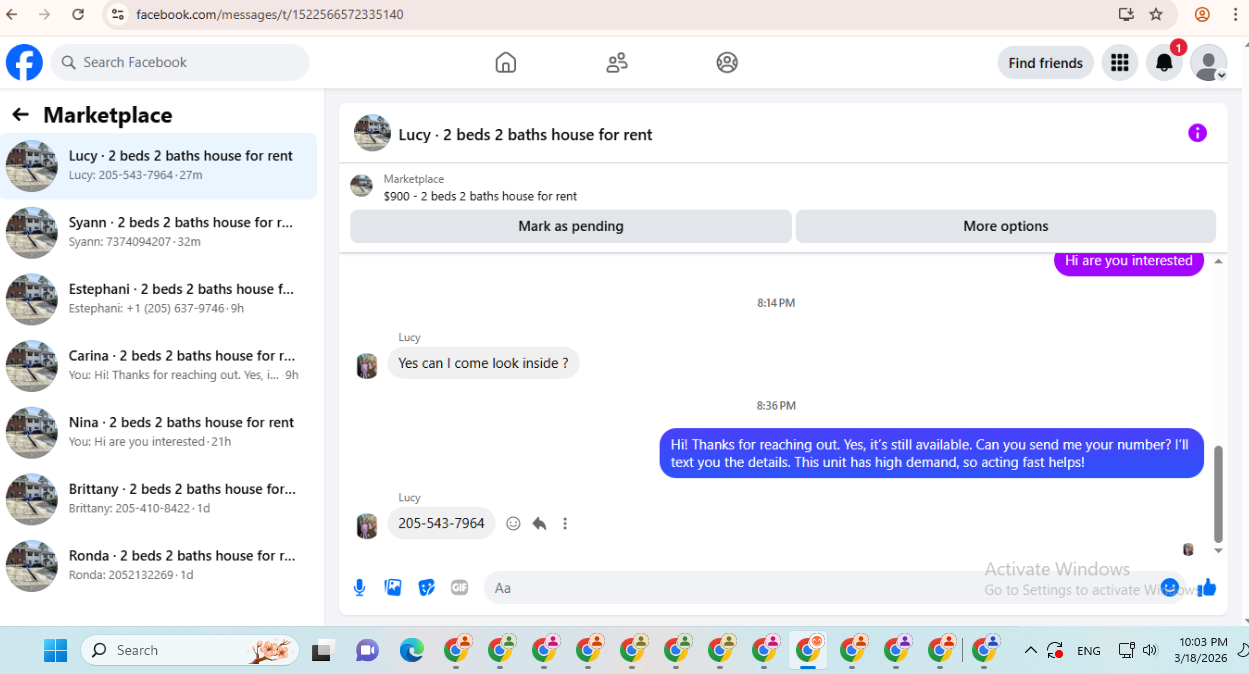Viewport: 1249px width, 674px height.
Task: Choose a GIF icon
Action: 459,587
